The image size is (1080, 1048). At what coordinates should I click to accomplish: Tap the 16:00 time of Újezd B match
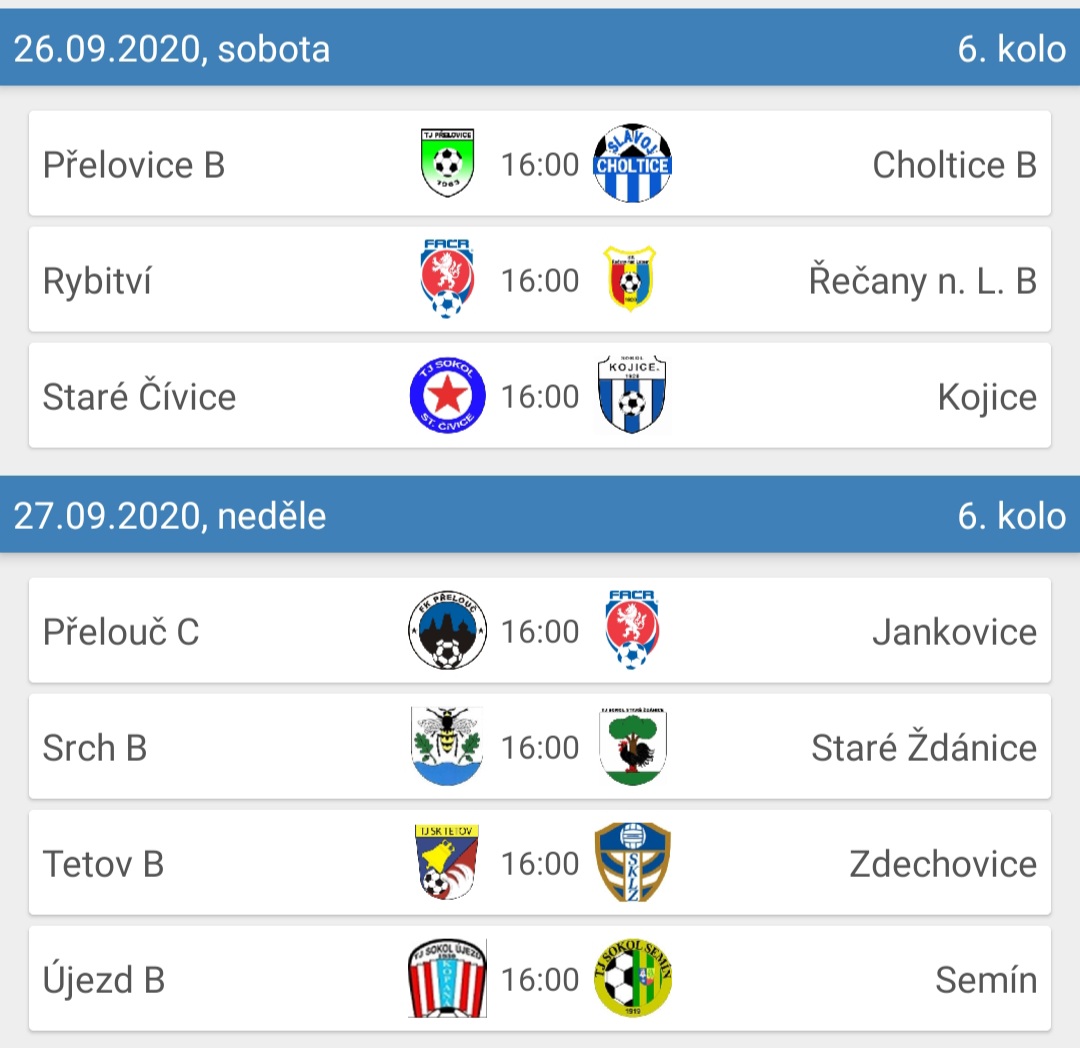[540, 980]
